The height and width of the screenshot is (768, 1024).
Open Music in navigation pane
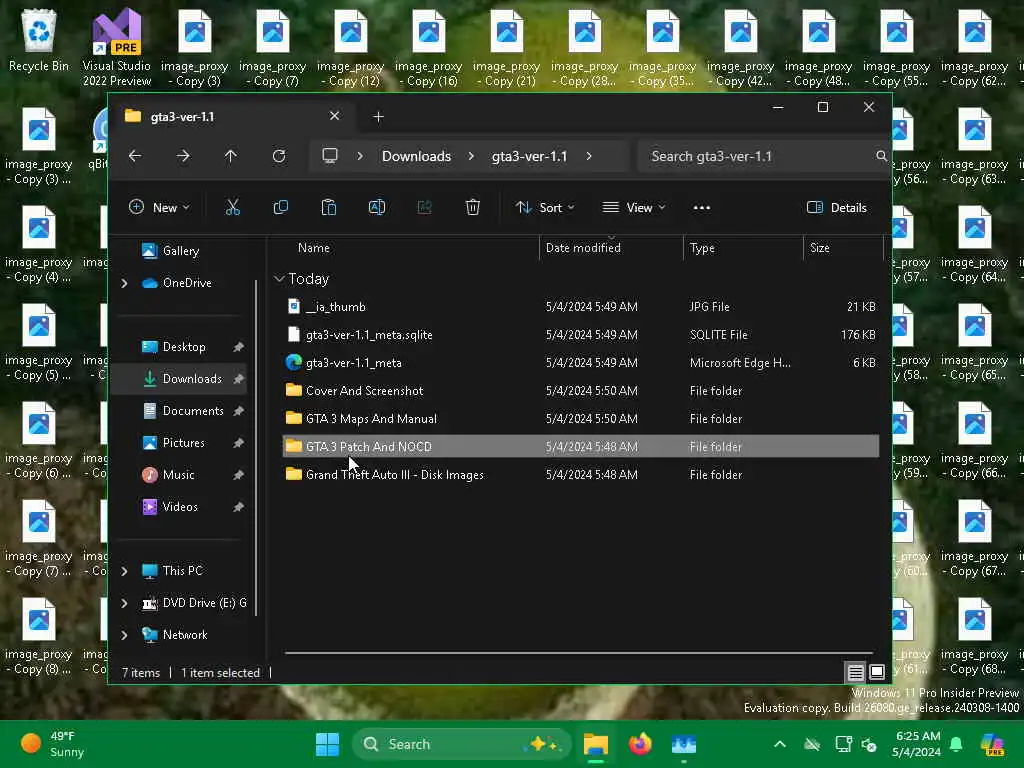(178, 475)
